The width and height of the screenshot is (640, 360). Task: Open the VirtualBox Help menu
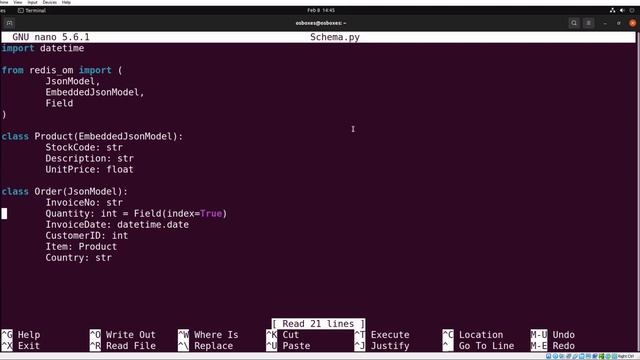pyautogui.click(x=66, y=2)
